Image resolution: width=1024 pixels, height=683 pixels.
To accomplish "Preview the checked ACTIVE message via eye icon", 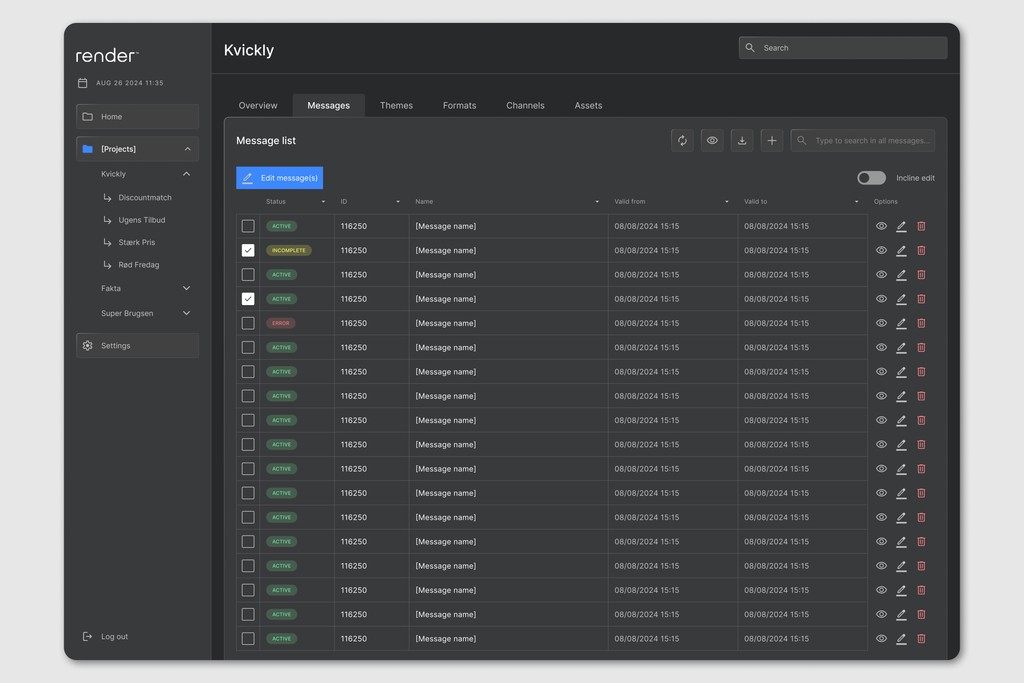I will (881, 299).
